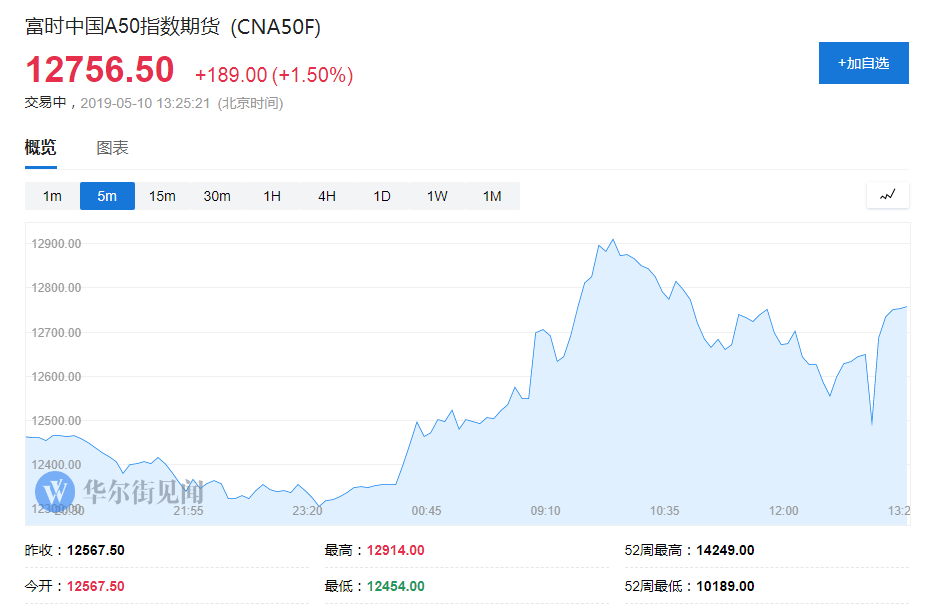Click the current price 12756.50
This screenshot has height=611, width=935.
[x=100, y=70]
